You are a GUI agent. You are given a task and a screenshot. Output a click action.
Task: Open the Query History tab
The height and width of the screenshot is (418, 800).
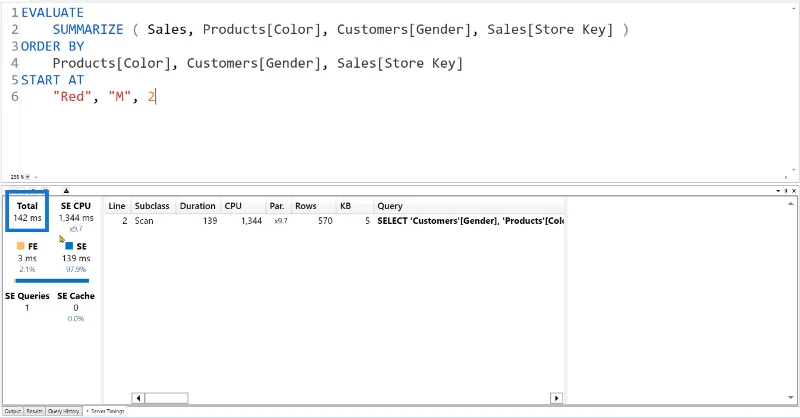coord(63,411)
